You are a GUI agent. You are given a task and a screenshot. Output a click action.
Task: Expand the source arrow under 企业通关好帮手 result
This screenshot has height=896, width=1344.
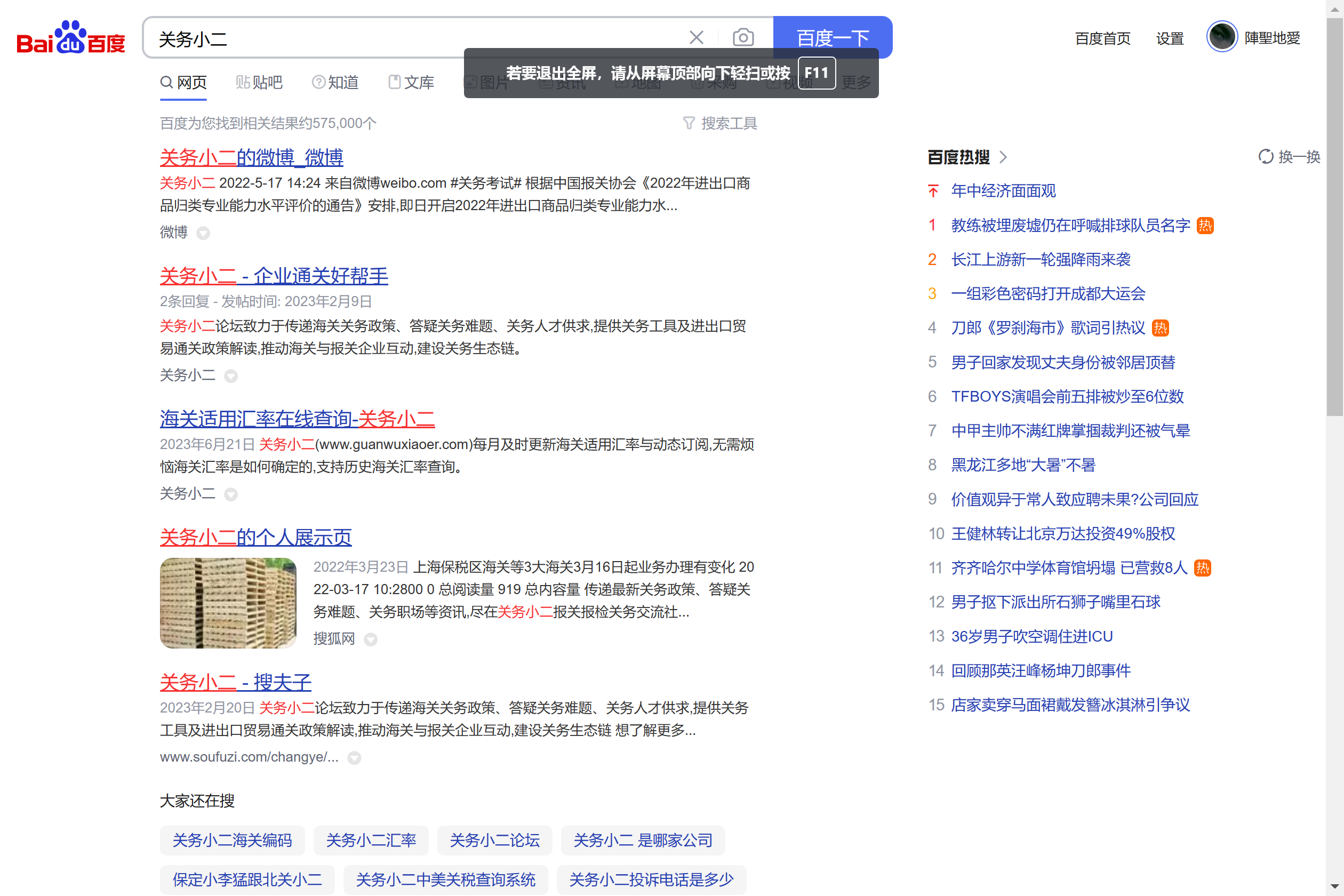[230, 376]
